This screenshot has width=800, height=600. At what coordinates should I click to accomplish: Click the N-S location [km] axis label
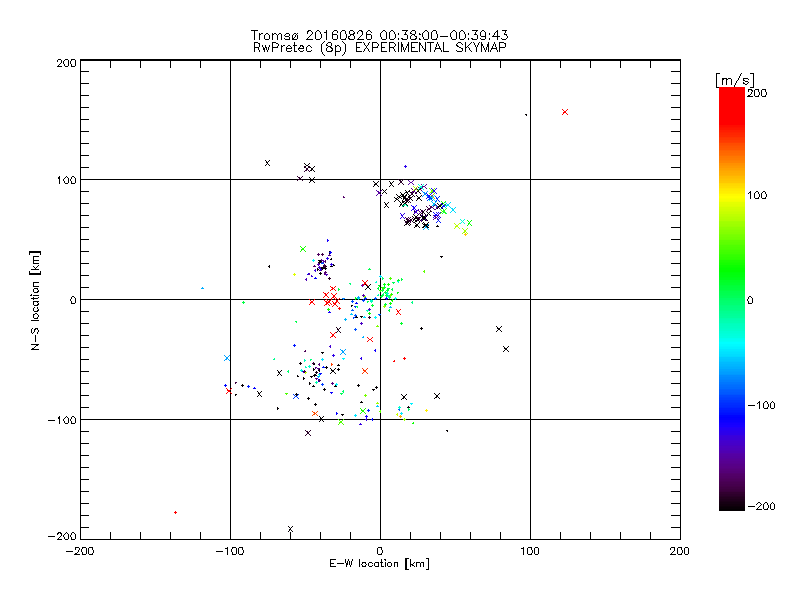click(x=35, y=300)
